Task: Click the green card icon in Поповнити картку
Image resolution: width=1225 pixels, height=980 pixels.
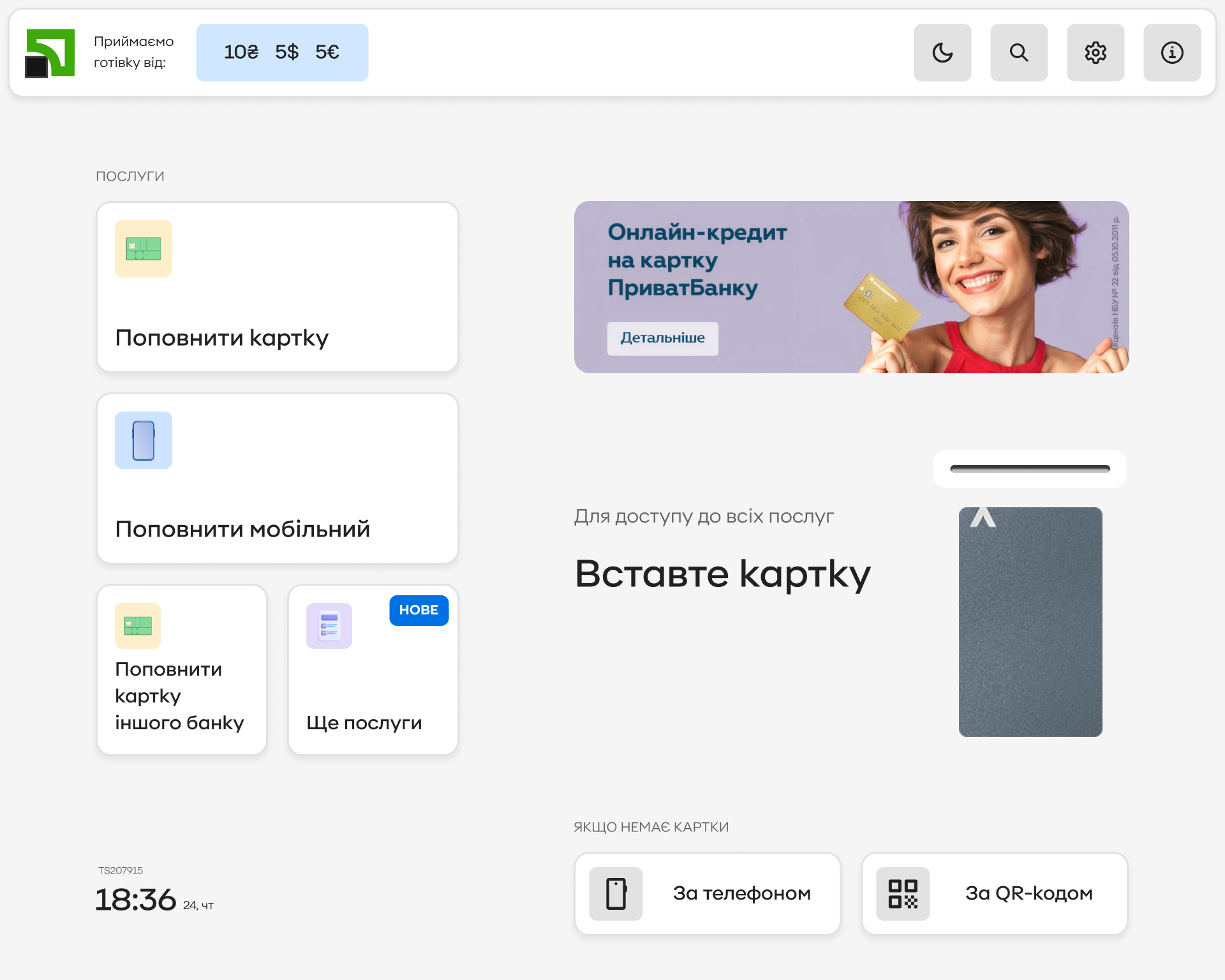Action: click(144, 249)
